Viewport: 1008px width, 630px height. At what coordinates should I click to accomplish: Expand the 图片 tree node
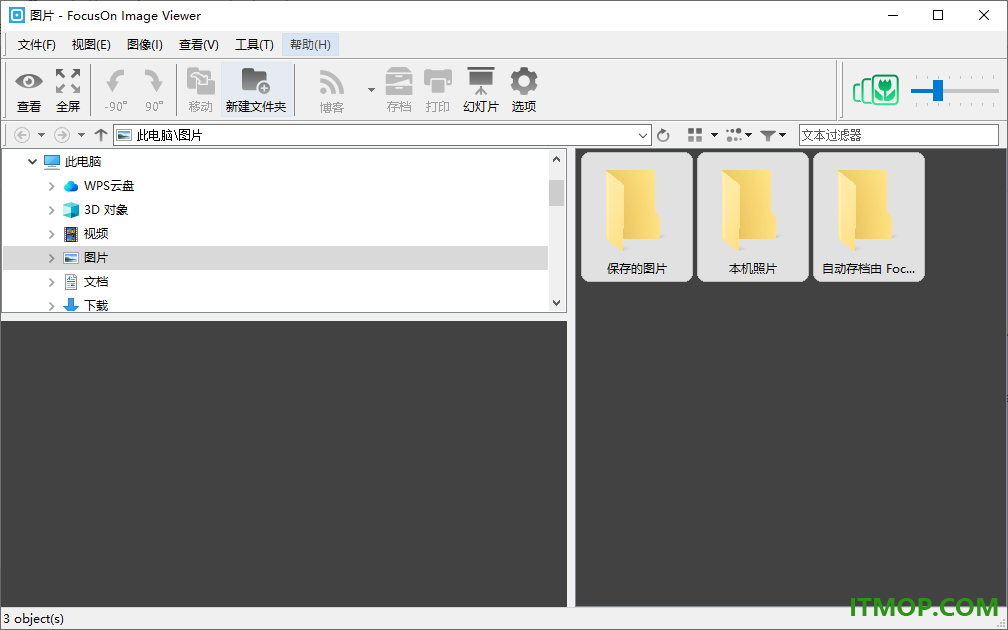coord(51,258)
